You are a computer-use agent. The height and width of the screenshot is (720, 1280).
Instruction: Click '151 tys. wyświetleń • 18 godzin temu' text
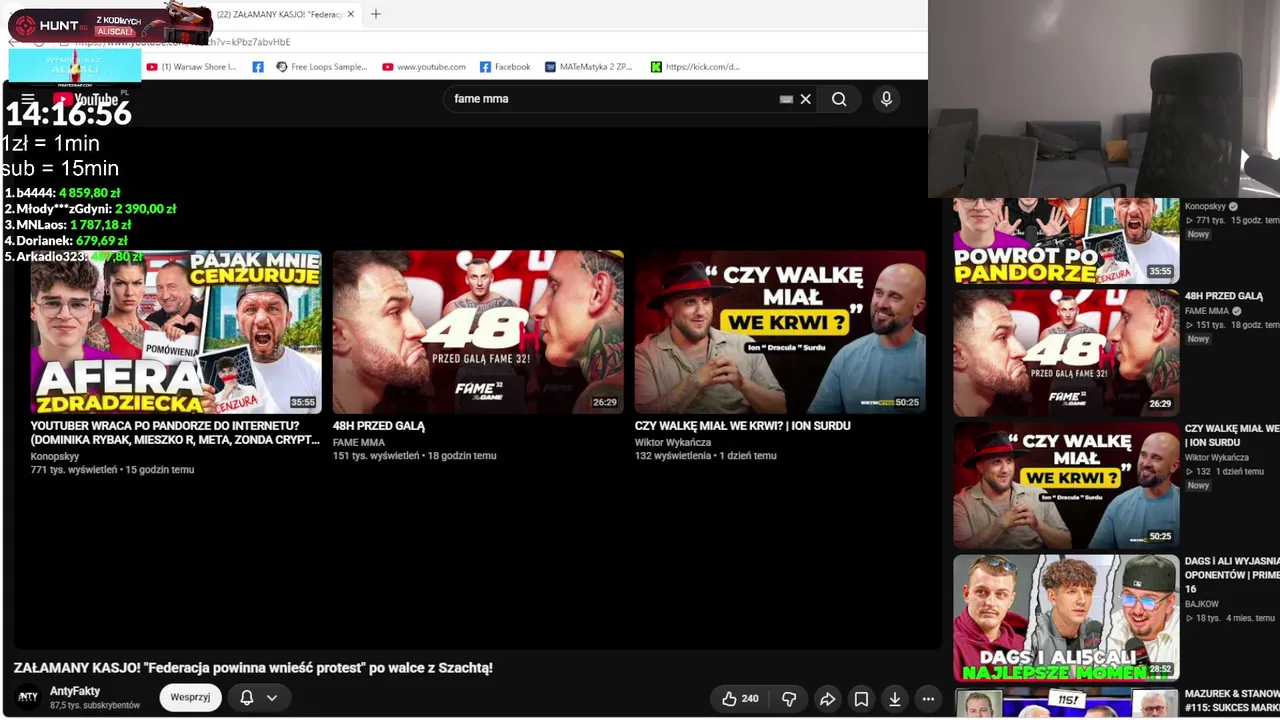[x=415, y=456]
